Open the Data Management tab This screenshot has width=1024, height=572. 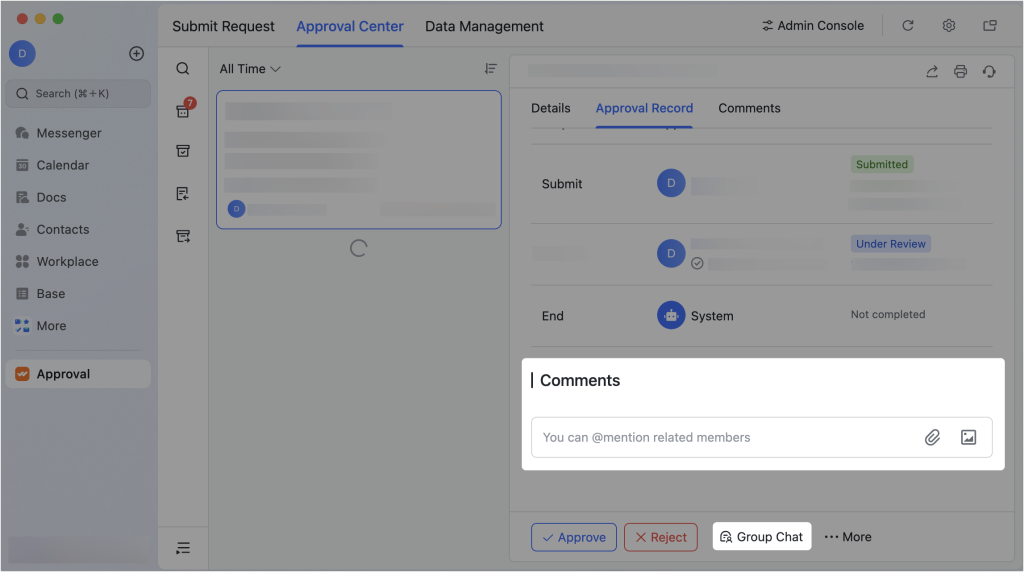click(x=484, y=26)
